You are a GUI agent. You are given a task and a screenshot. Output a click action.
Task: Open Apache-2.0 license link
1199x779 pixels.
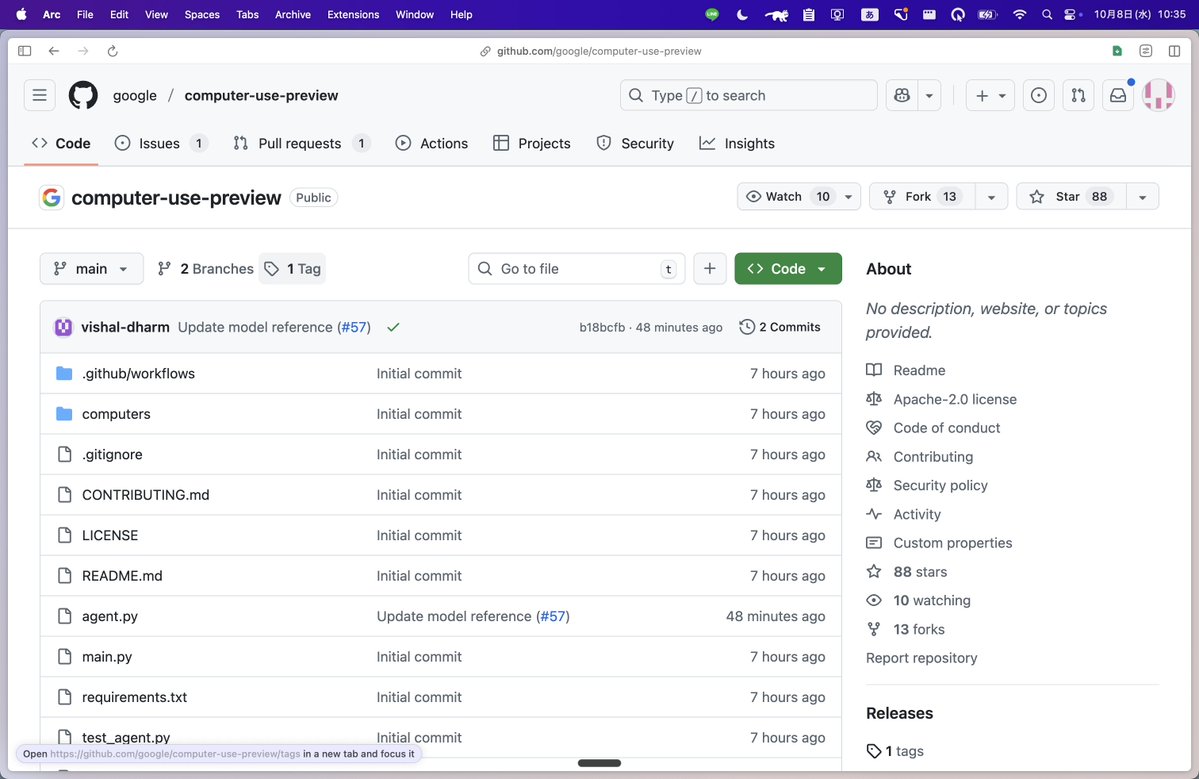[x=955, y=399]
